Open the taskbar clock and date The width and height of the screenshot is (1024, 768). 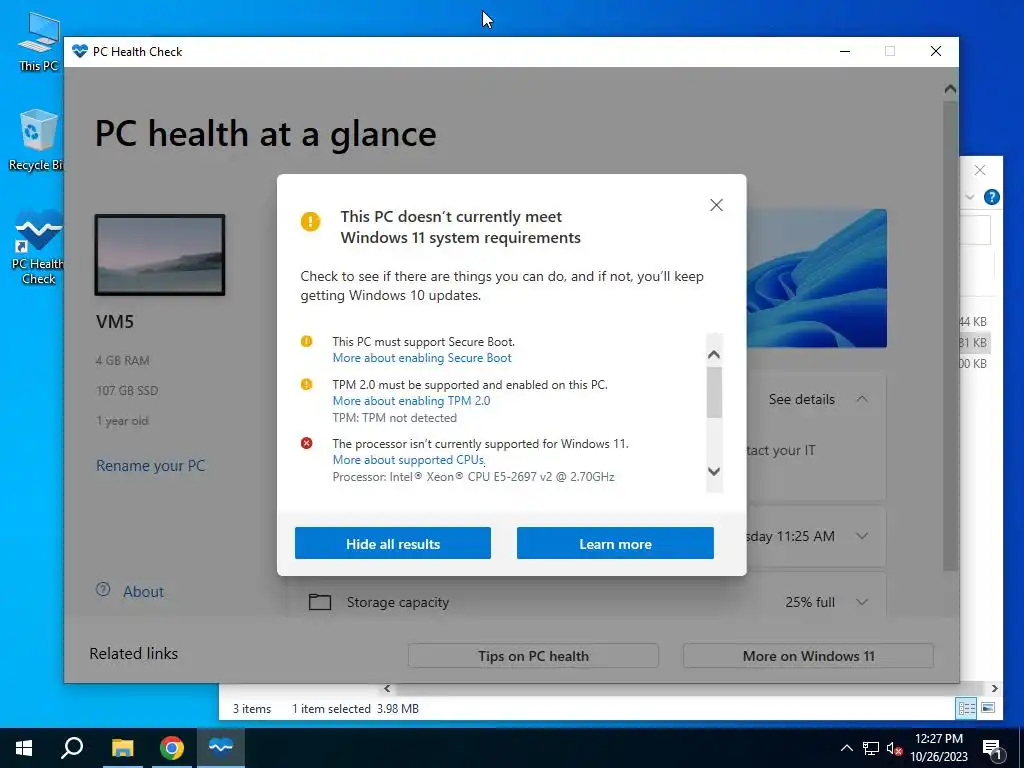pos(939,748)
